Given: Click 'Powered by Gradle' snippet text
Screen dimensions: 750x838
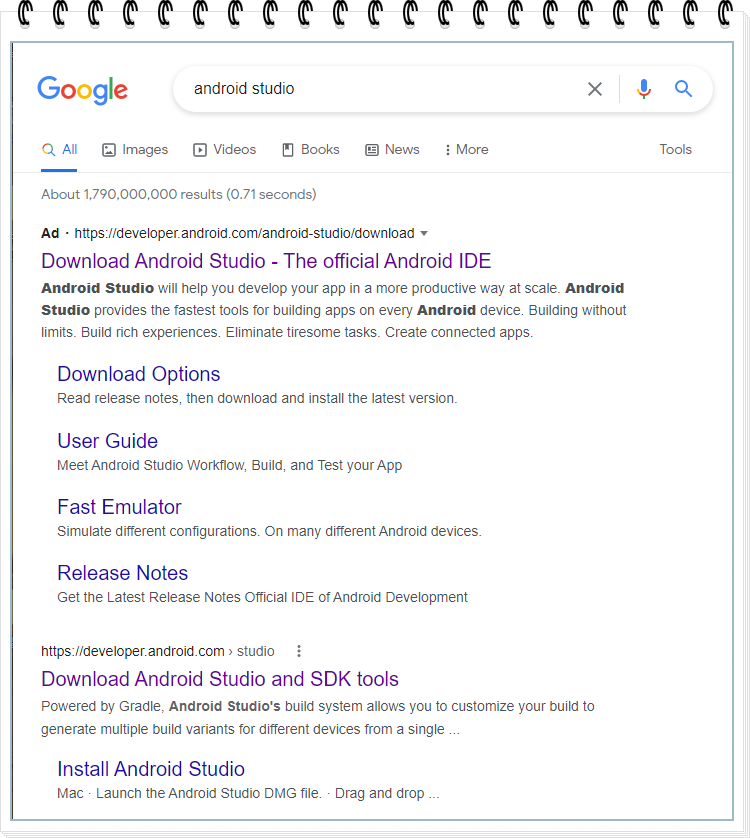Looking at the screenshot, I should tap(318, 718).
